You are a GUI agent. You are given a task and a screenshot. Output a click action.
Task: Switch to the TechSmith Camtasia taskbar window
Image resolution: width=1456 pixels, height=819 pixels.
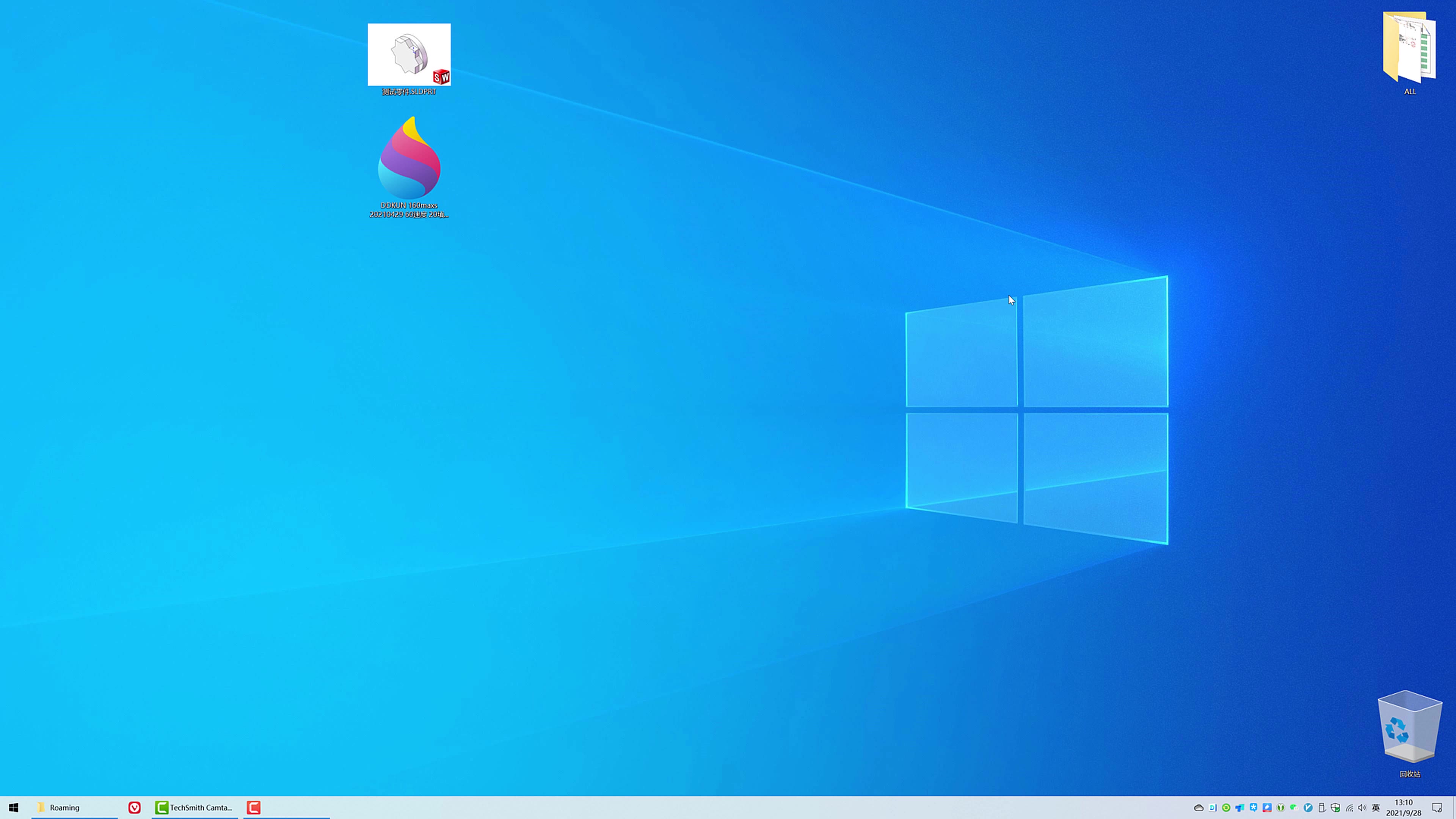[x=195, y=808]
